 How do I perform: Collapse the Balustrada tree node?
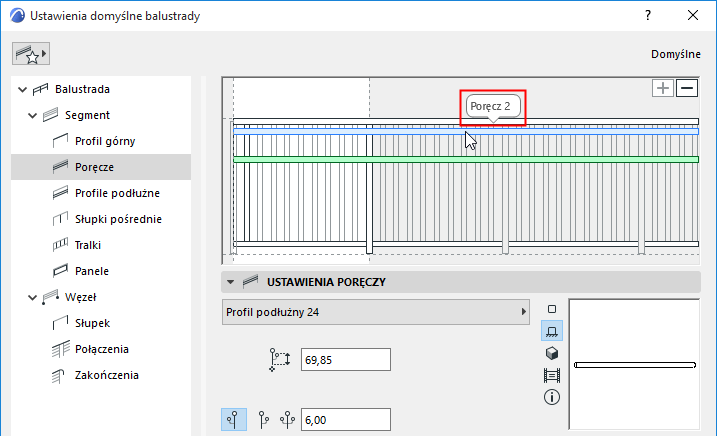tap(22, 89)
